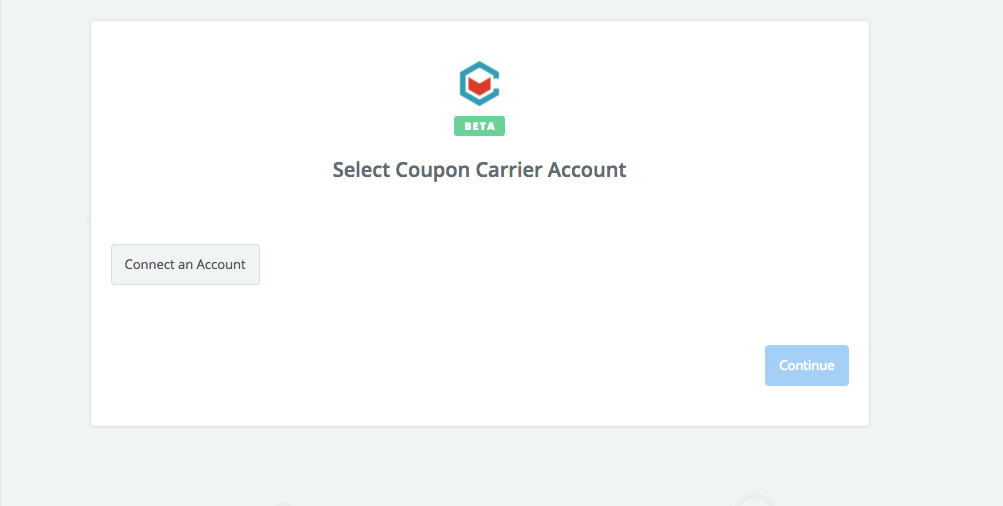Click the faint circle outline at bottom right

(755, 500)
